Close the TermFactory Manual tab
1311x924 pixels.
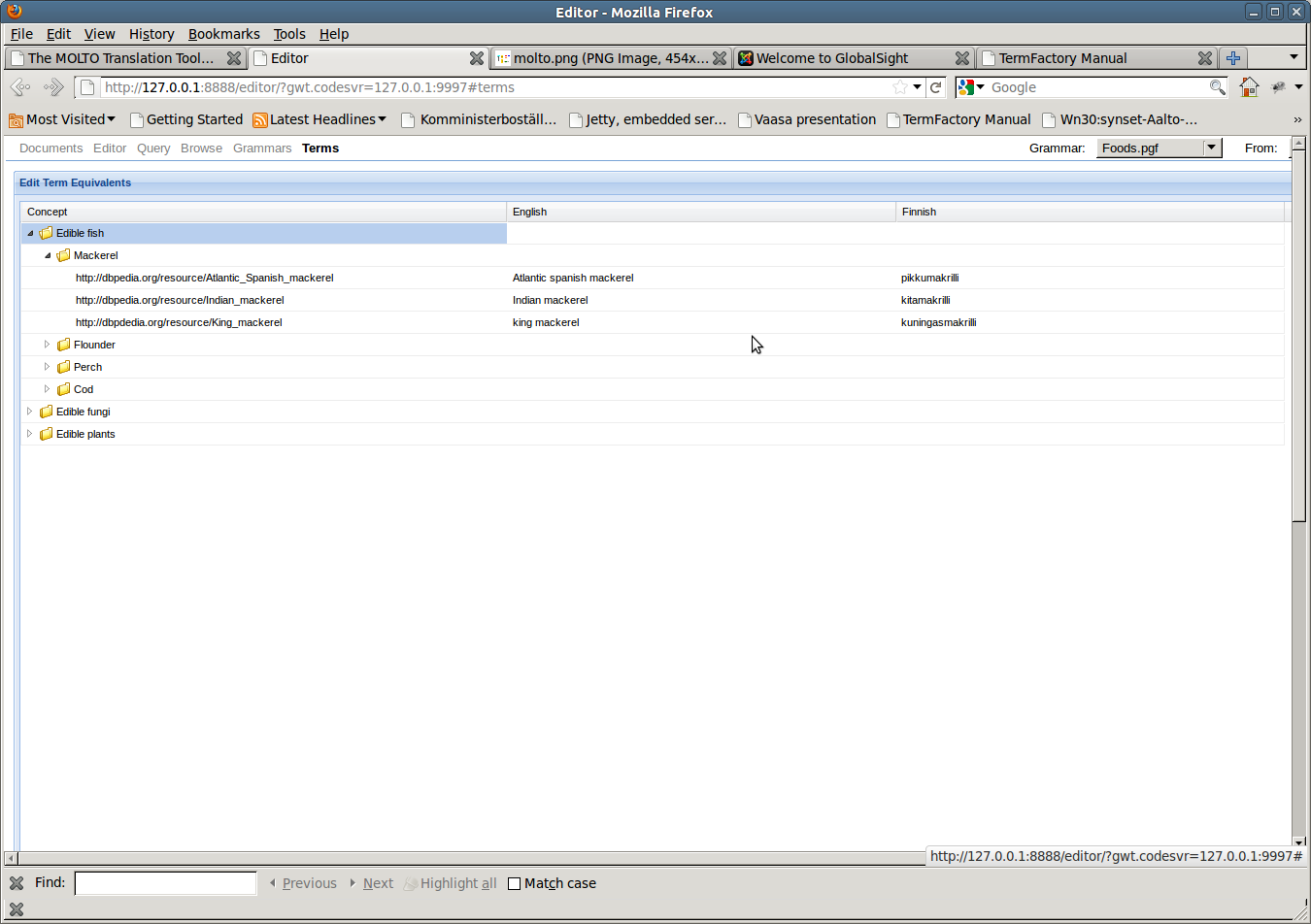(x=1205, y=58)
